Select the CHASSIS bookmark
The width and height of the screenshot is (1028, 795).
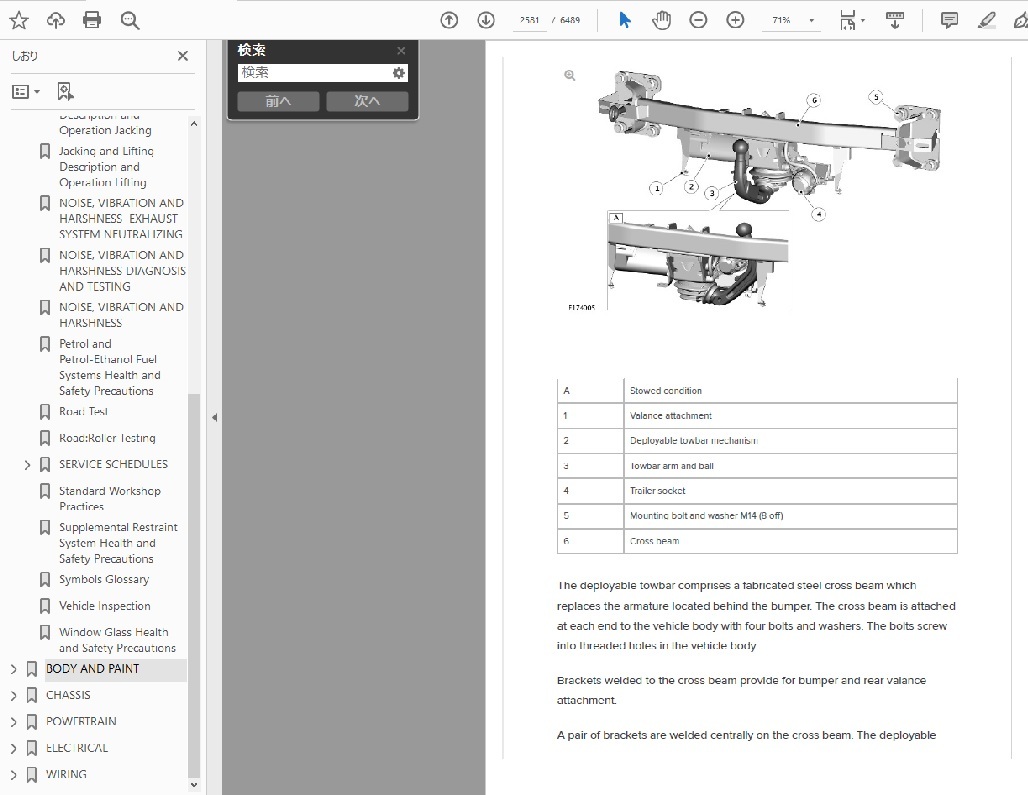(68, 695)
